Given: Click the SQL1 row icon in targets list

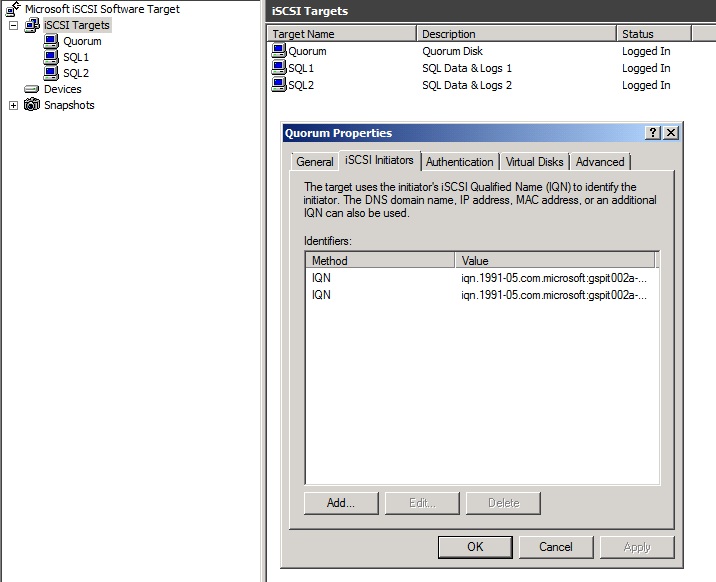Looking at the screenshot, I should coord(279,68).
